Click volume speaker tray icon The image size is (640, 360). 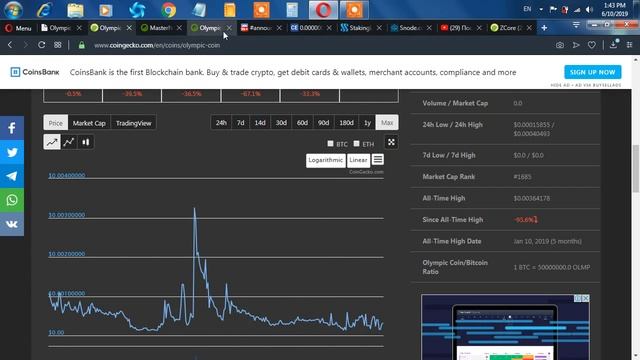click(x=589, y=9)
